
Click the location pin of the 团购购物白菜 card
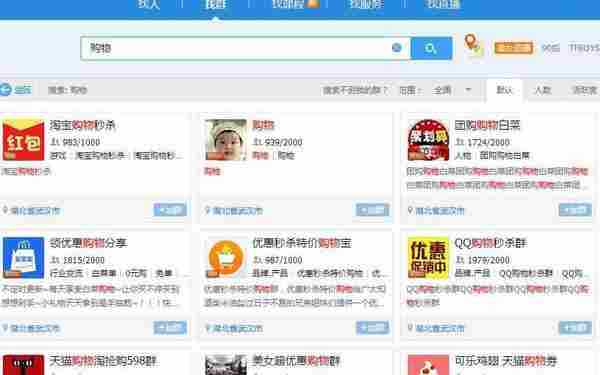point(410,210)
